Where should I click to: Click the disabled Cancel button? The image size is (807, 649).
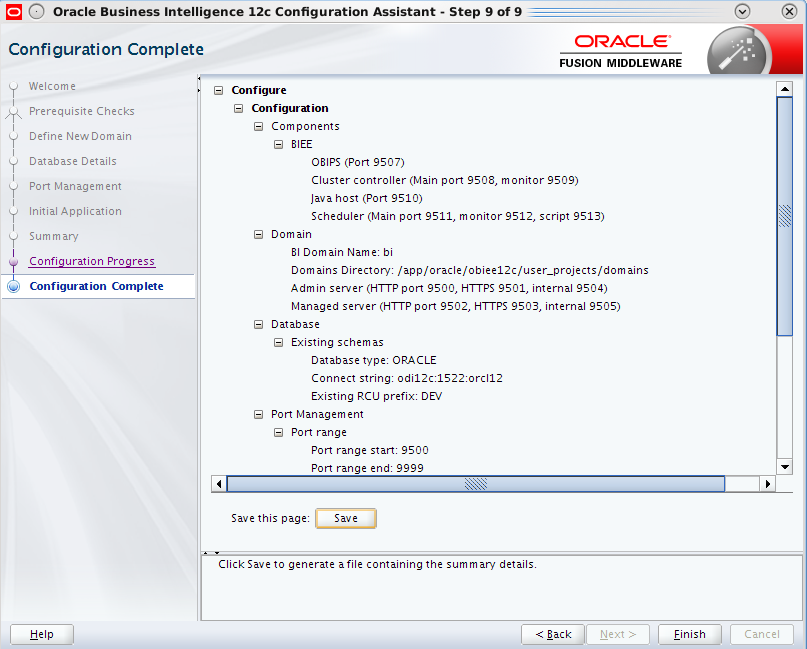tap(762, 635)
